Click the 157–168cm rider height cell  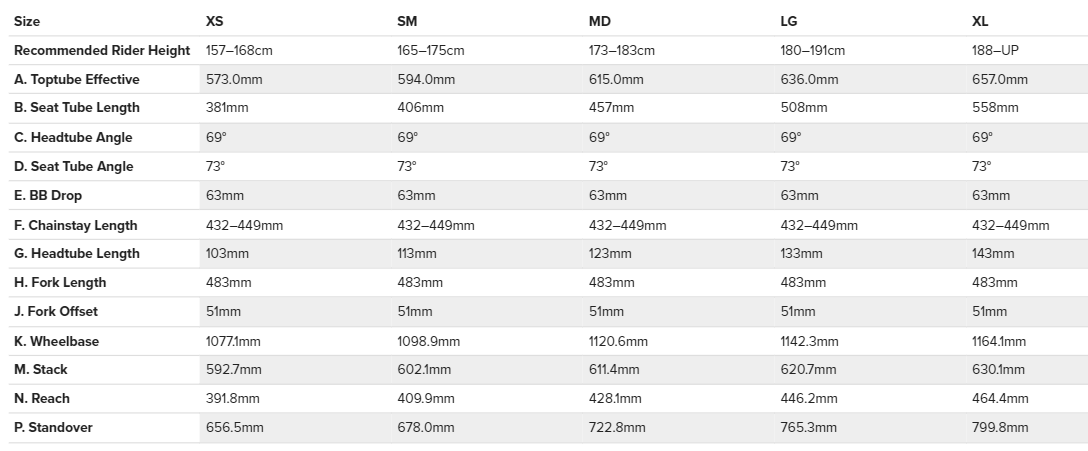coord(239,50)
